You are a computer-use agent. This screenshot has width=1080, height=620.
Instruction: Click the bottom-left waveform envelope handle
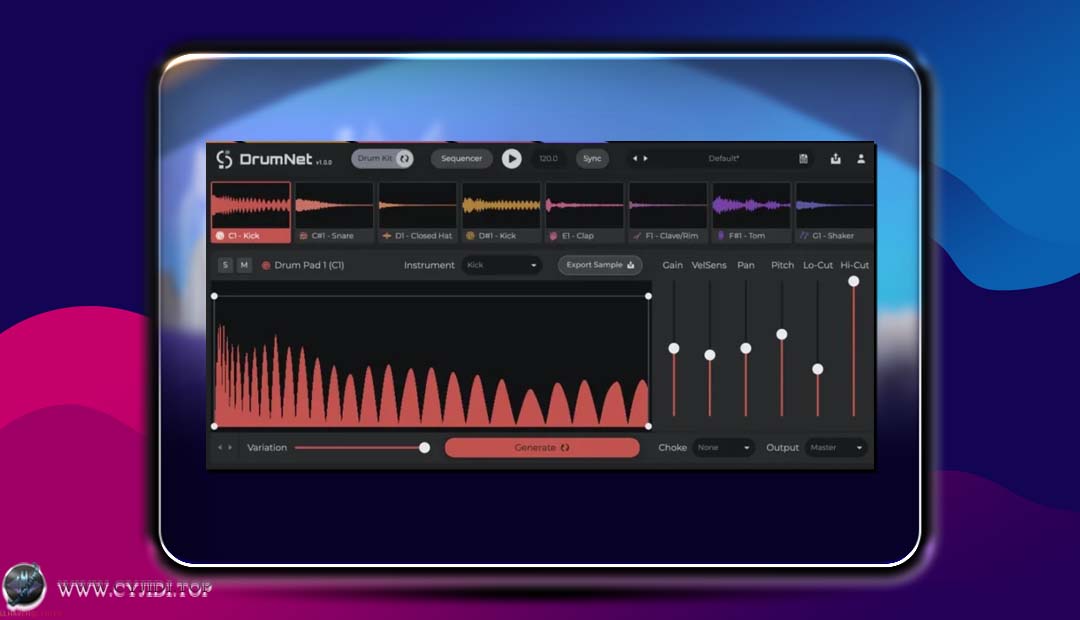(x=214, y=426)
